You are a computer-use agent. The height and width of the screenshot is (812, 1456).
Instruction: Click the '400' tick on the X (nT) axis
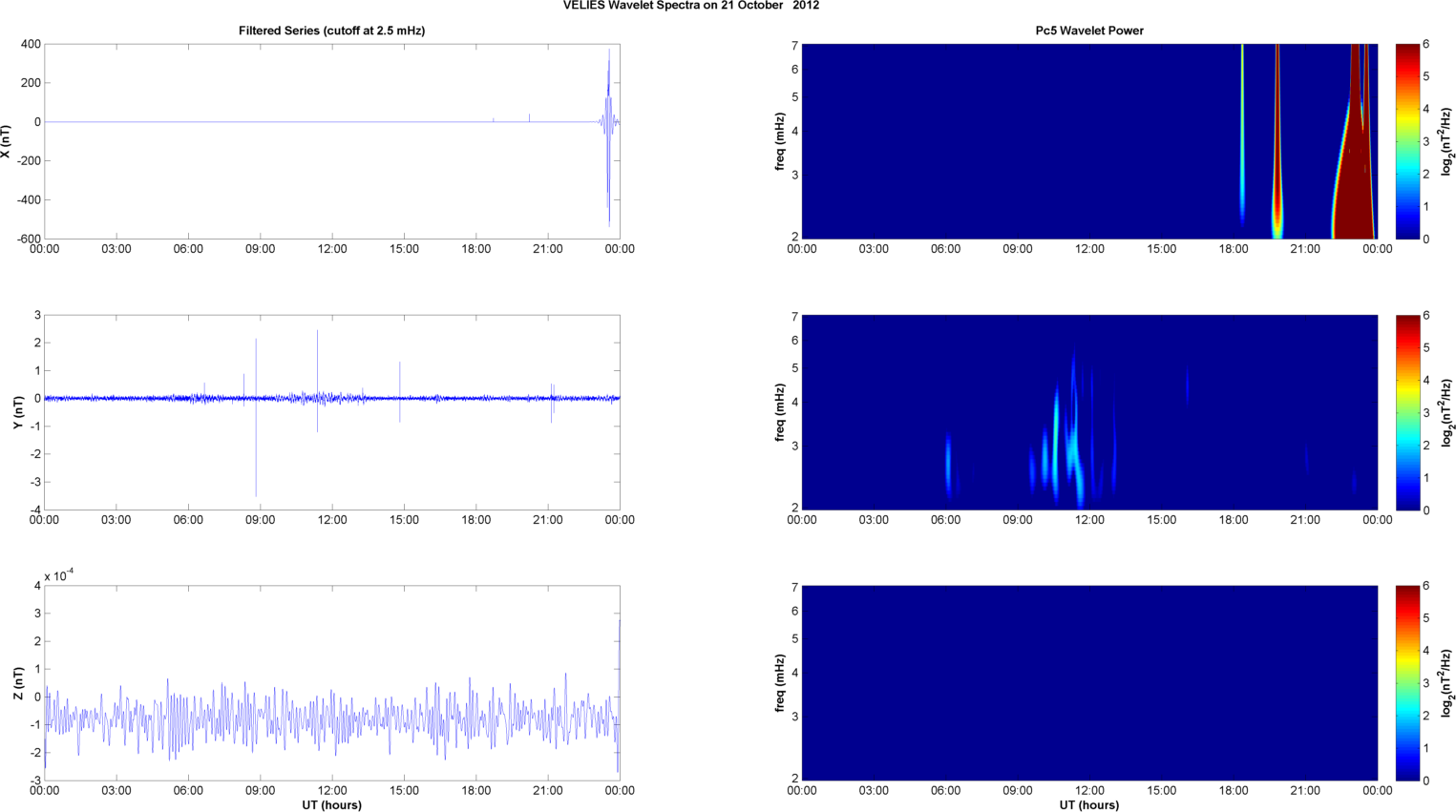[x=31, y=44]
